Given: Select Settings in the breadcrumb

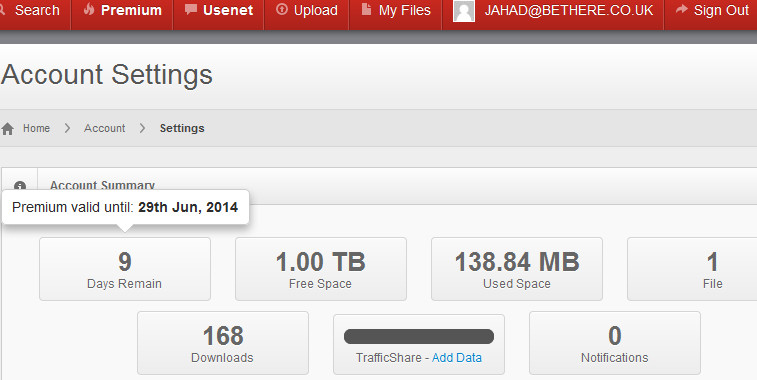Looking at the screenshot, I should 182,128.
